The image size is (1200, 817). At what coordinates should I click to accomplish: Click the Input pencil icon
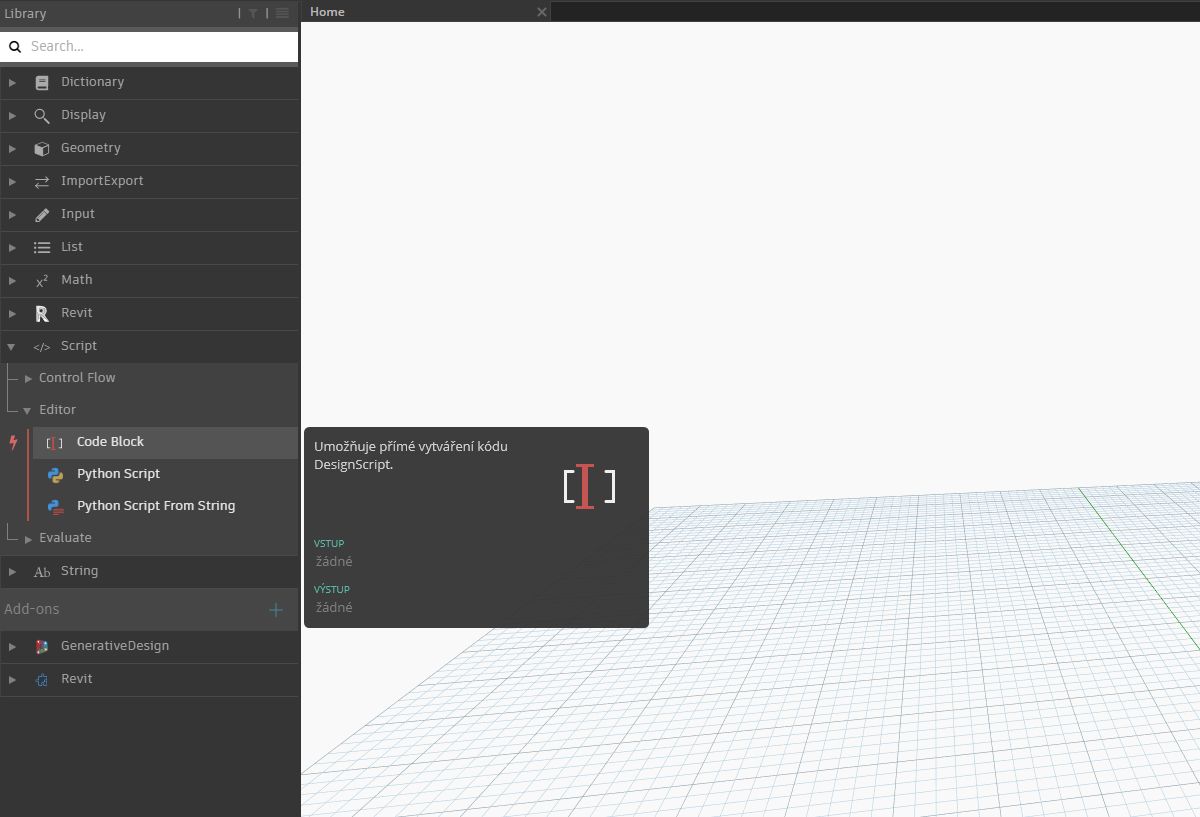coord(41,214)
